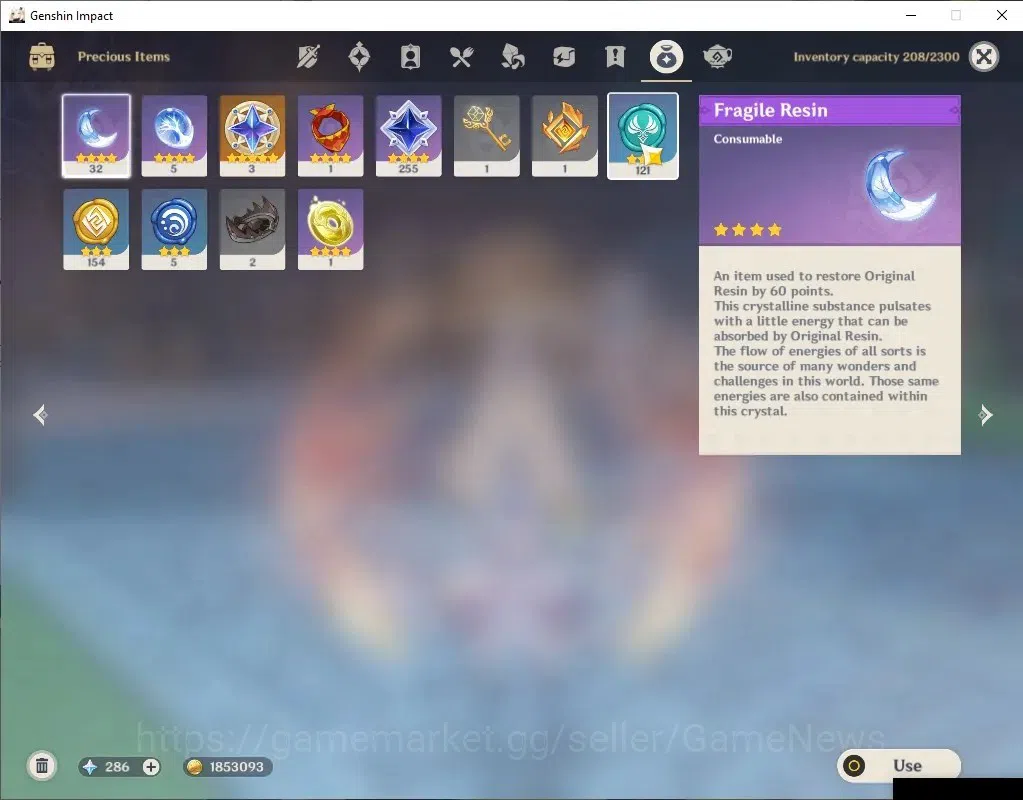
Task: Click the Fragile Resin title in detail panel
Action: click(x=770, y=110)
